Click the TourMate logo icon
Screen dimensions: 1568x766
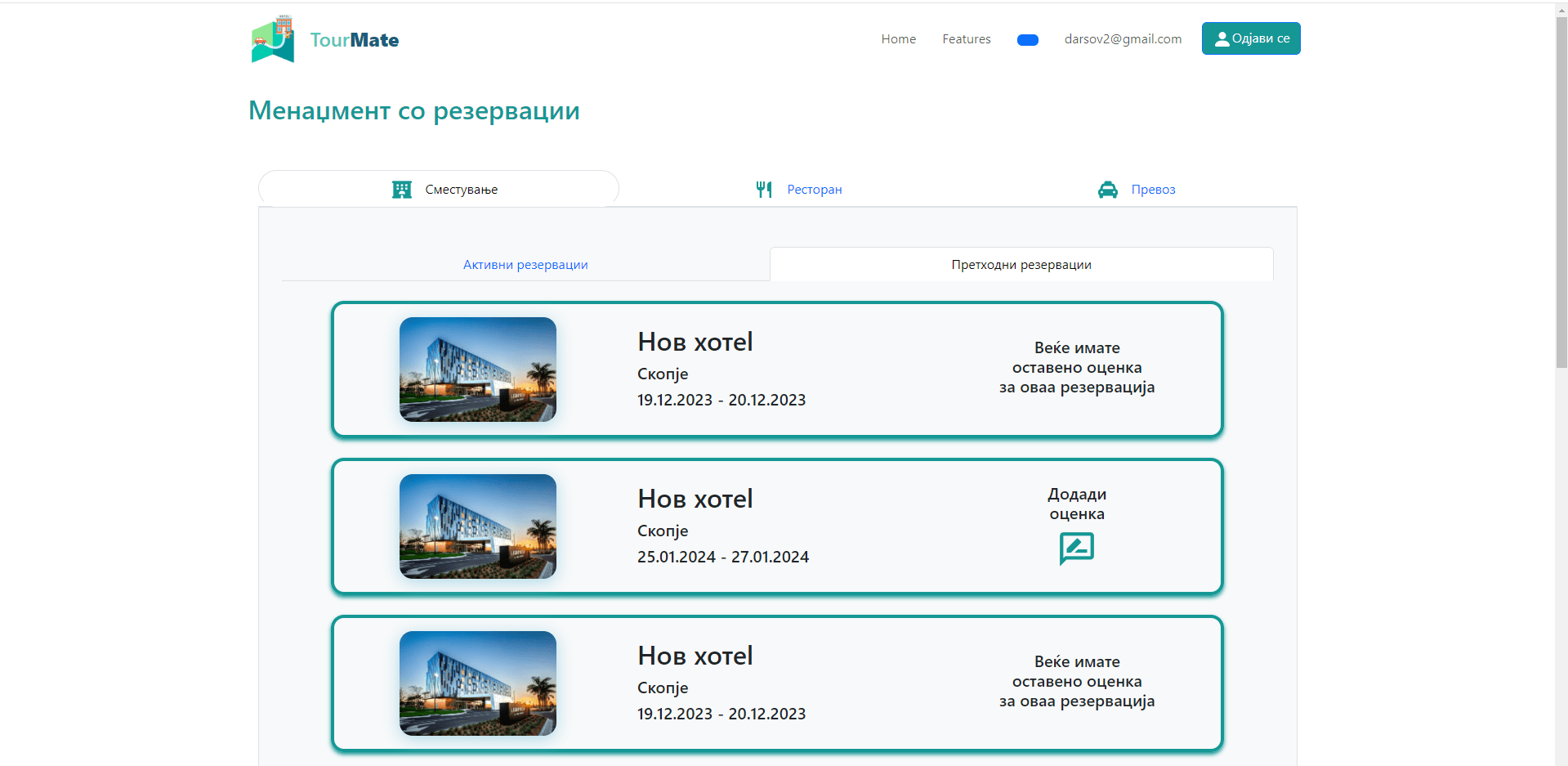[273, 39]
